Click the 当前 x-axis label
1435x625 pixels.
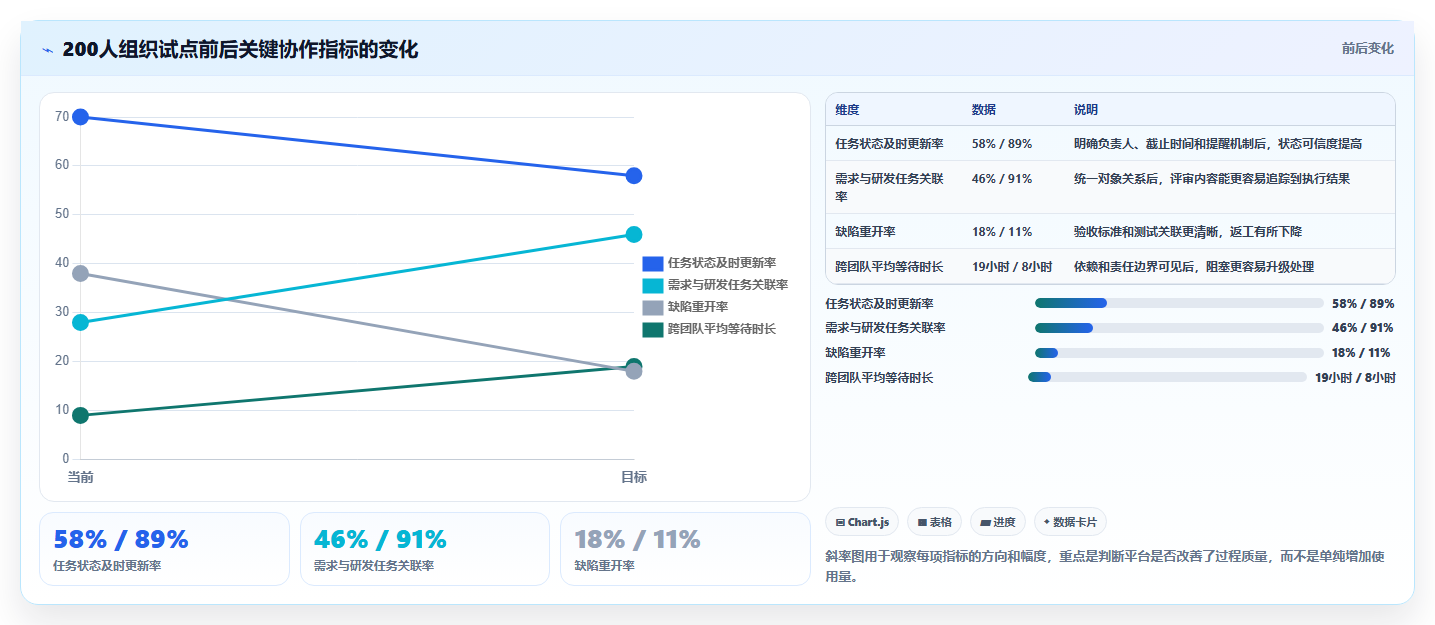coord(81,477)
